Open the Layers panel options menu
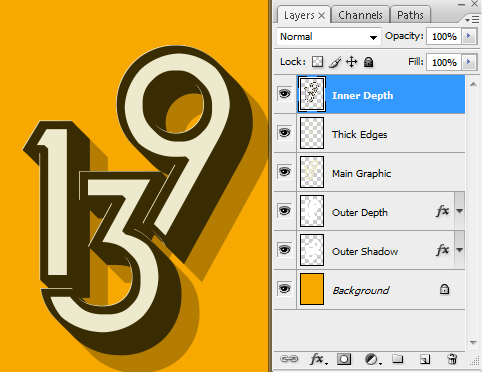Image resolution: width=482 pixels, height=372 pixels. [x=472, y=20]
